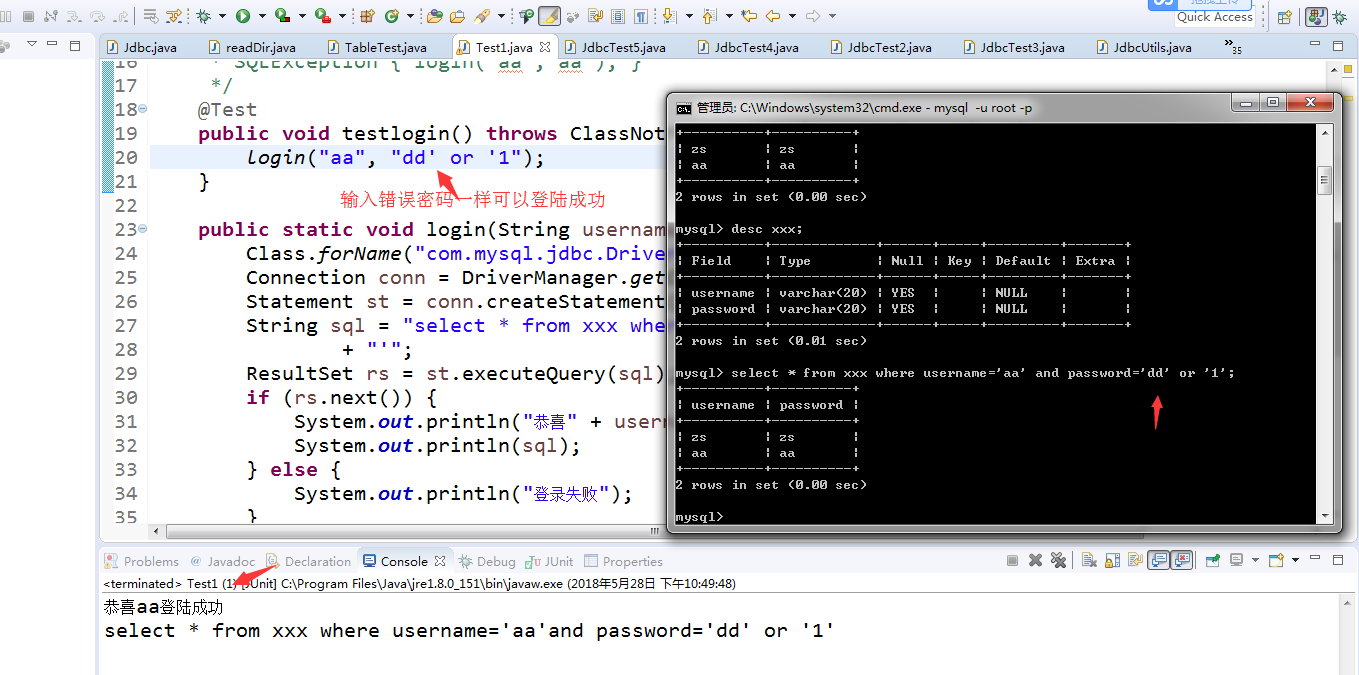This screenshot has height=675, width=1359.
Task: Open Coverage dropdown arrow
Action: tap(302, 16)
